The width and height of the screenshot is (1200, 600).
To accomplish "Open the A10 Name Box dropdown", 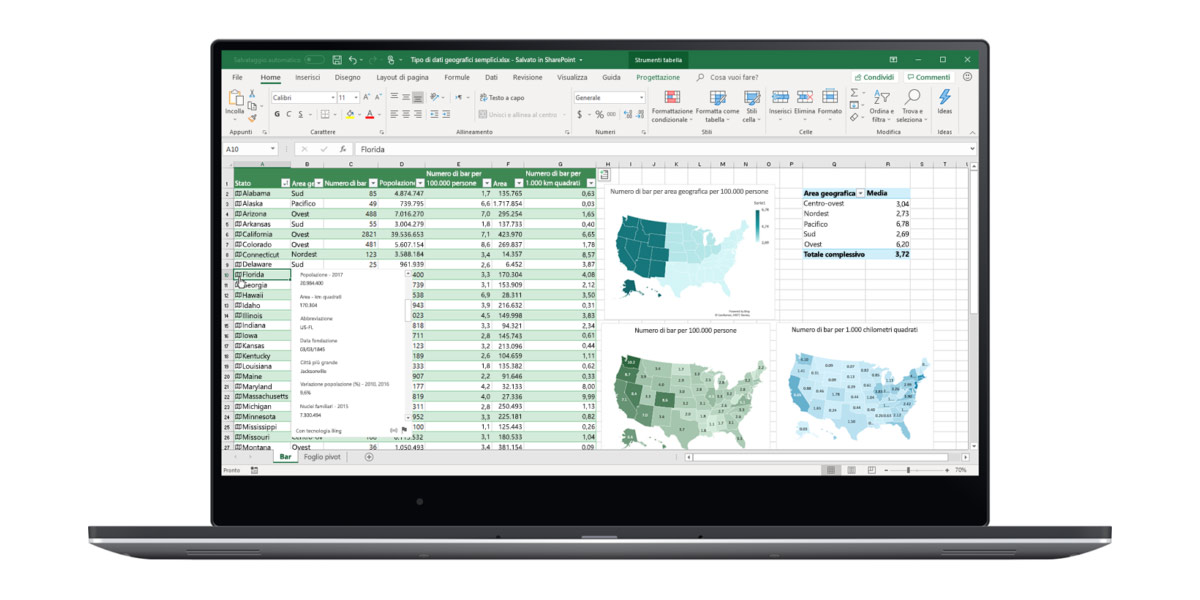I will (x=273, y=149).
